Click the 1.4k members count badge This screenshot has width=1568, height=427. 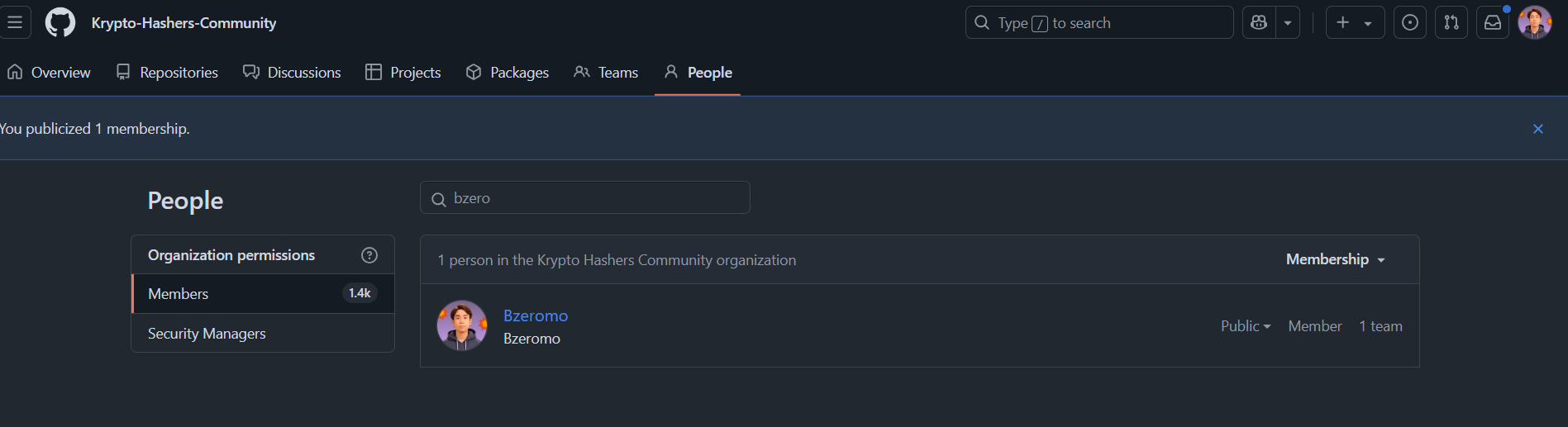(x=360, y=293)
